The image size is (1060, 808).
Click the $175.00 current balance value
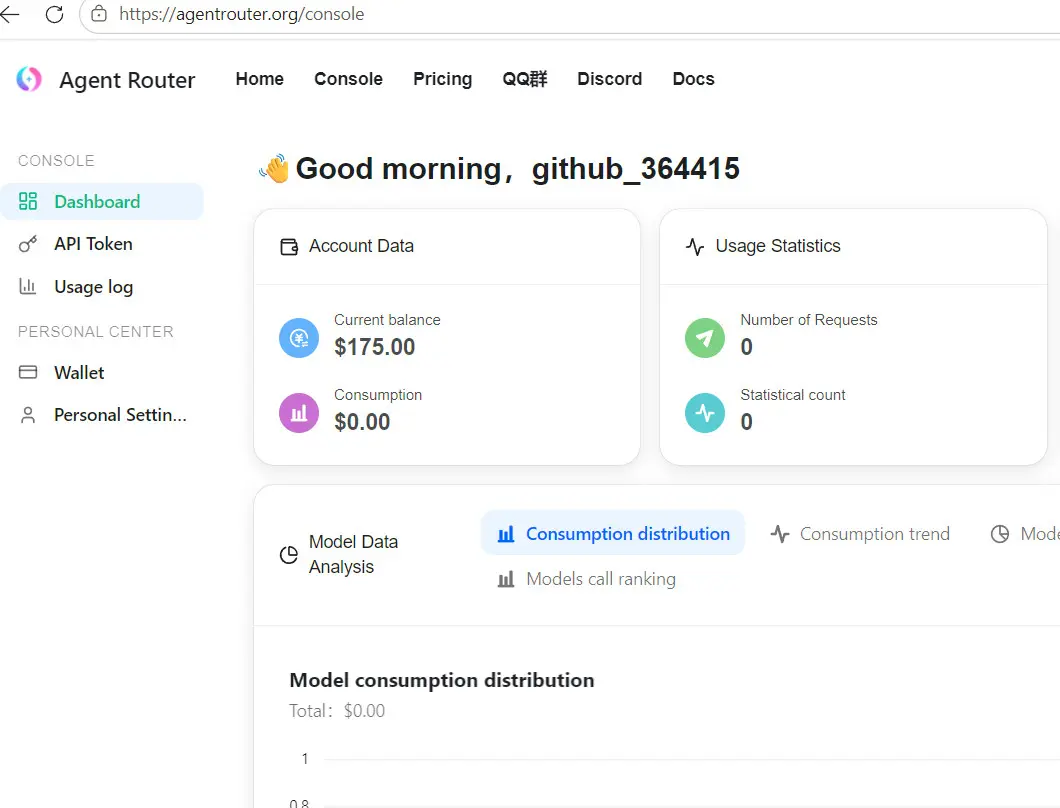[x=375, y=347]
